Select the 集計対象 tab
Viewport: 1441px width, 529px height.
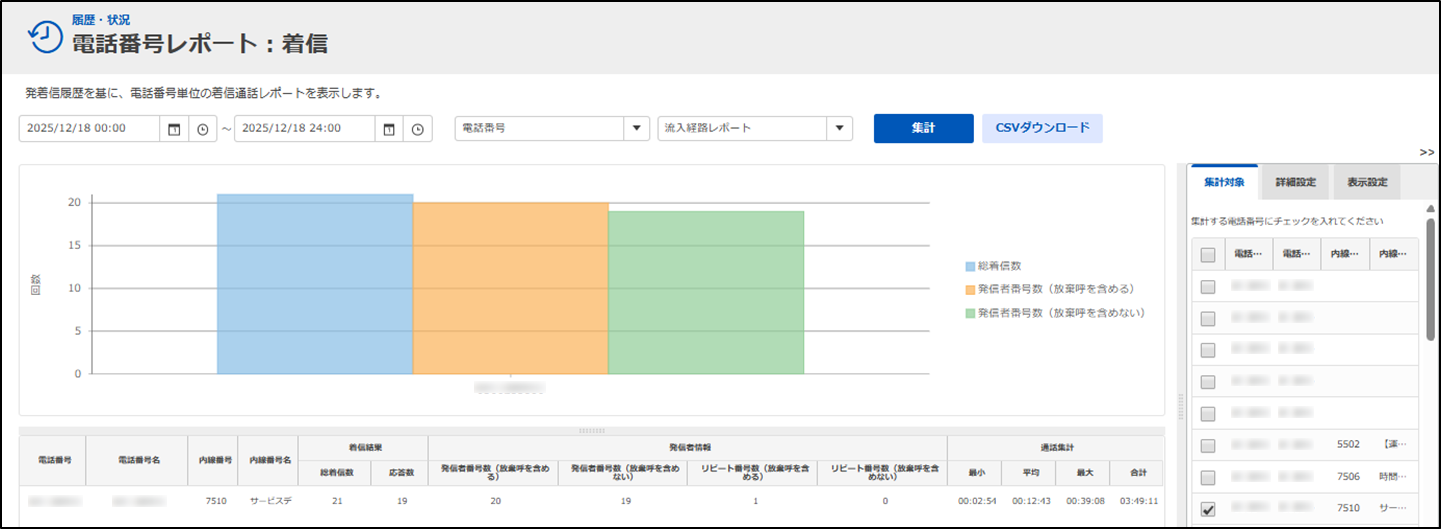1224,183
